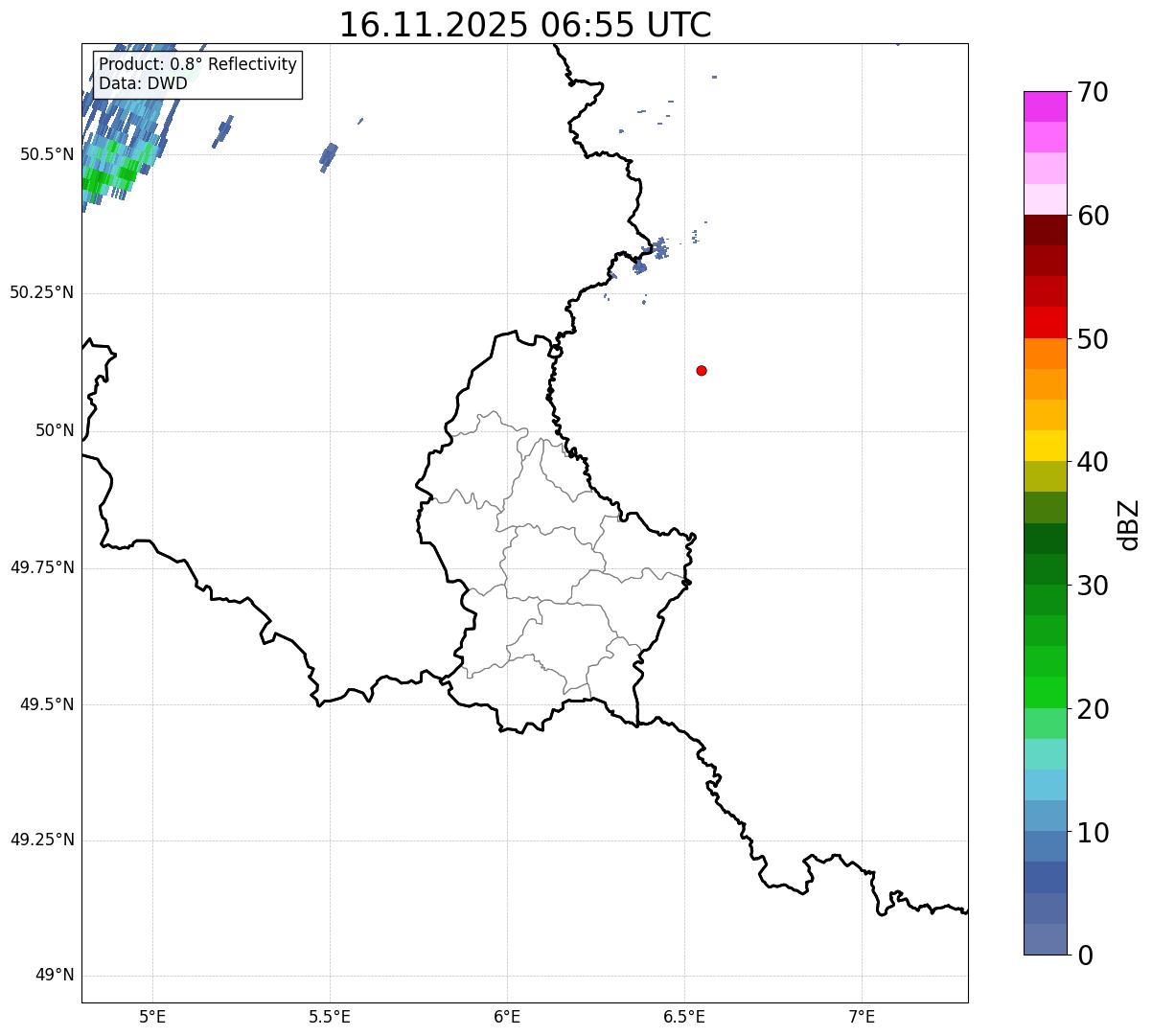Click the 50.5°N latitude label

point(47,154)
